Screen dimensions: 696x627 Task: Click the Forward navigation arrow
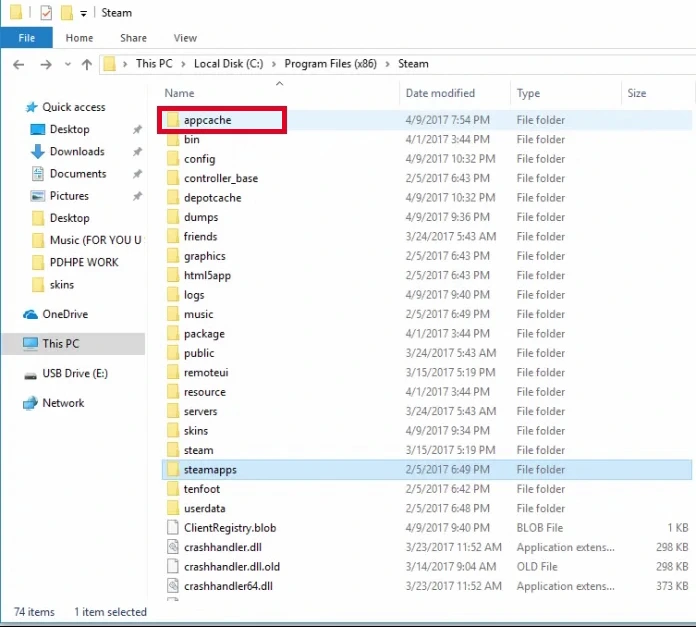[x=46, y=65]
